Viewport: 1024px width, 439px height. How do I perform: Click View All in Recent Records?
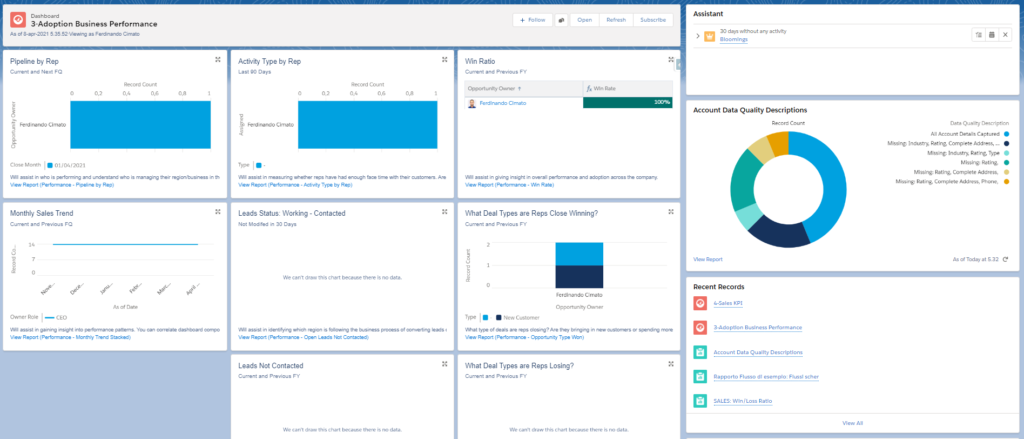[852, 423]
